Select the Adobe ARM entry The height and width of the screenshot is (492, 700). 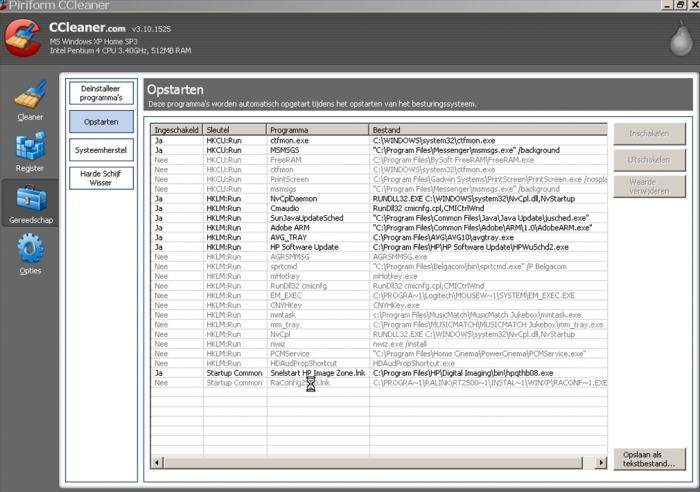pyautogui.click(x=379, y=228)
